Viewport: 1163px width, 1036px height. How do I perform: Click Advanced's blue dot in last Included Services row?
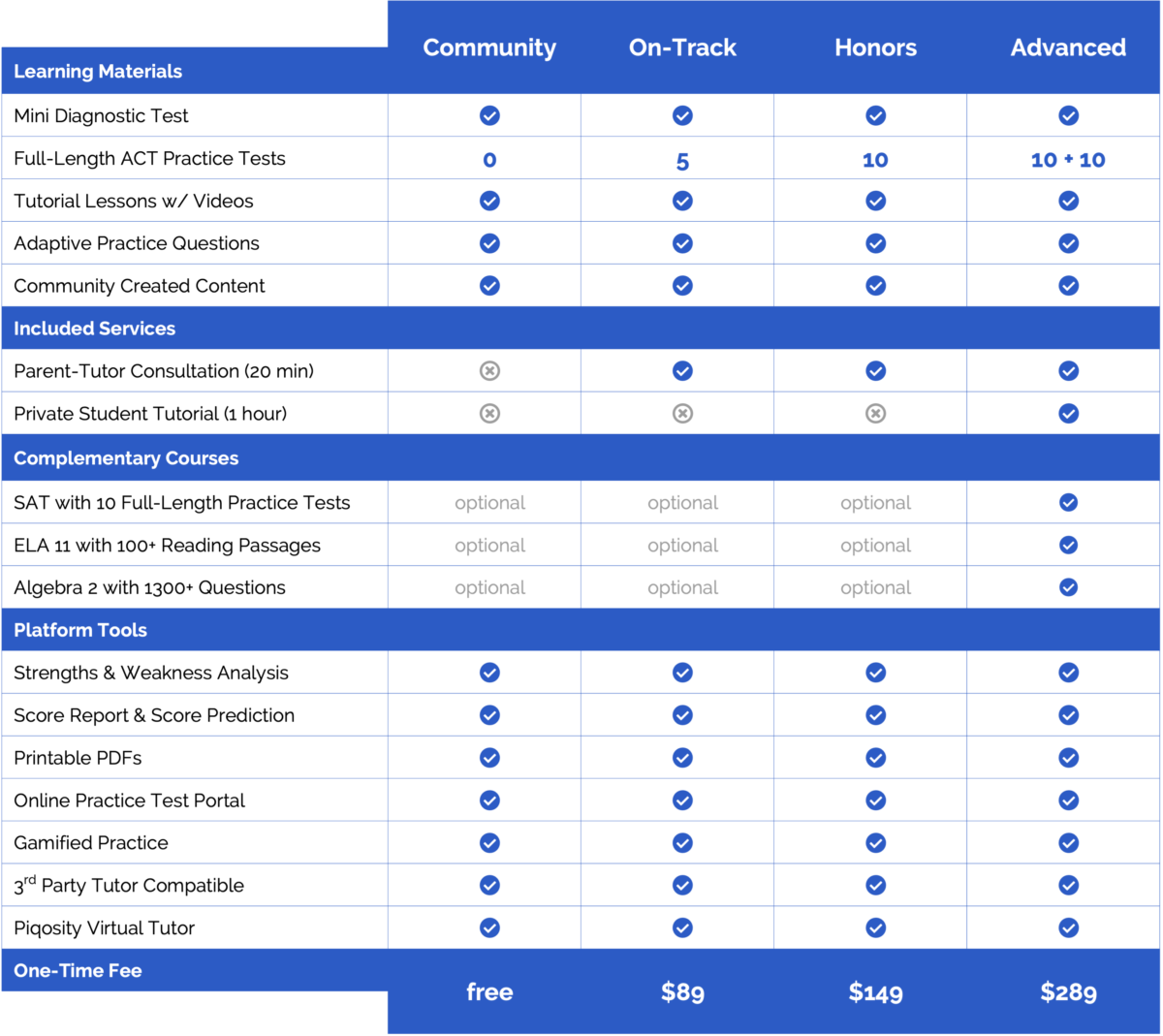[x=1068, y=414]
